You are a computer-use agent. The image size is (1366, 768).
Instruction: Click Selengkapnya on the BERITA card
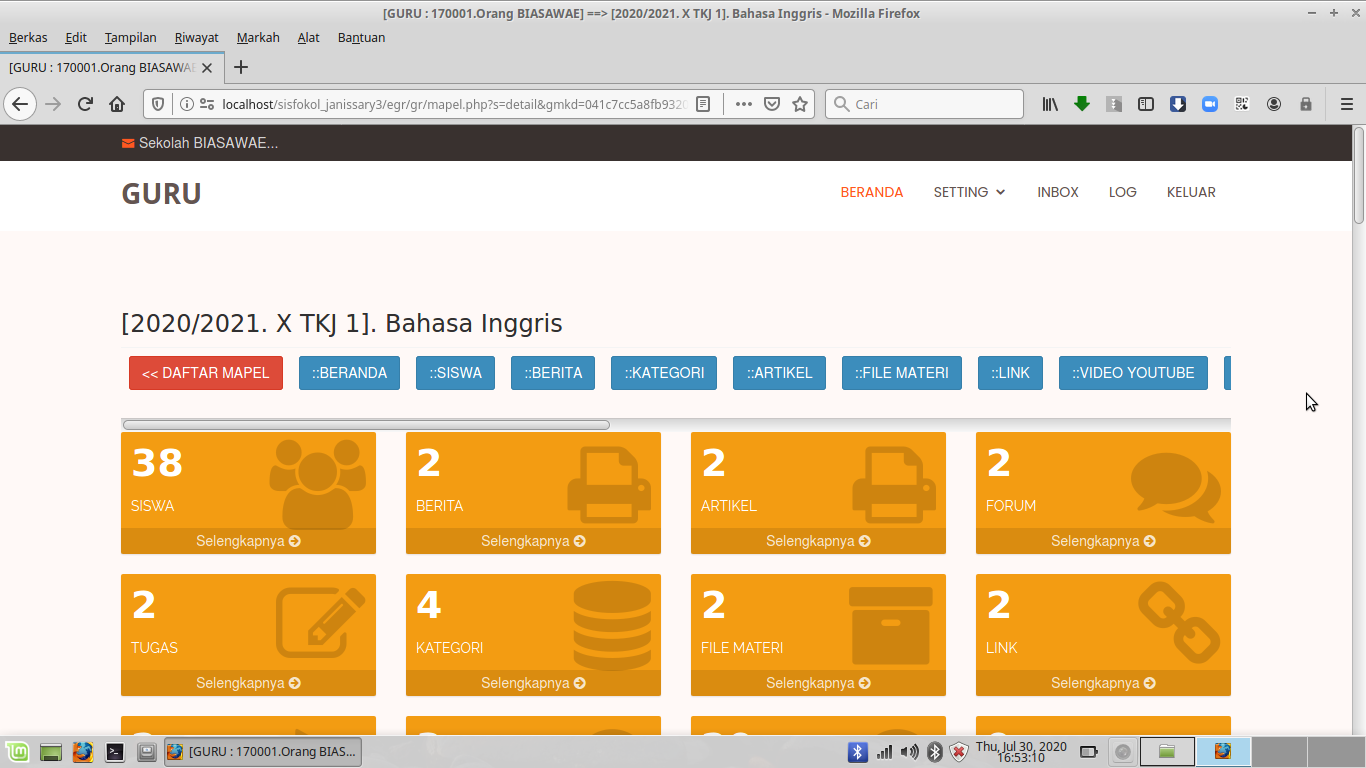(x=533, y=541)
